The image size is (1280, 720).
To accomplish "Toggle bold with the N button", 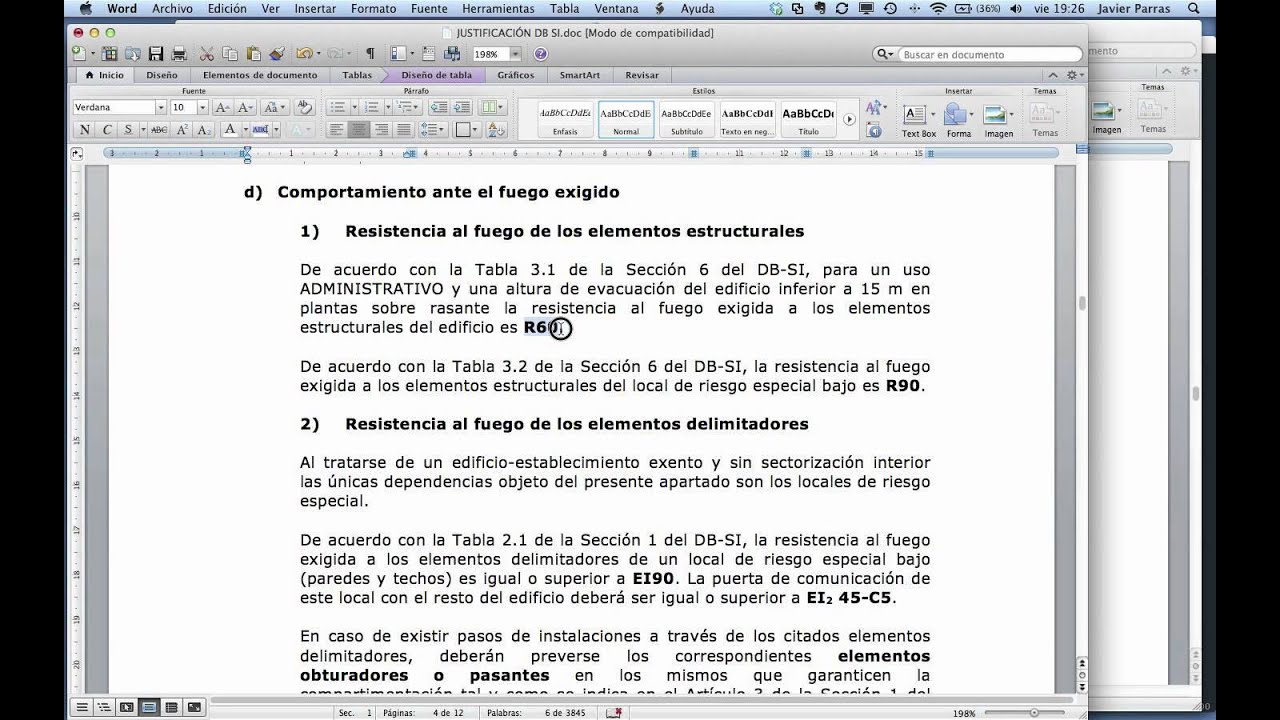I will pyautogui.click(x=84, y=130).
